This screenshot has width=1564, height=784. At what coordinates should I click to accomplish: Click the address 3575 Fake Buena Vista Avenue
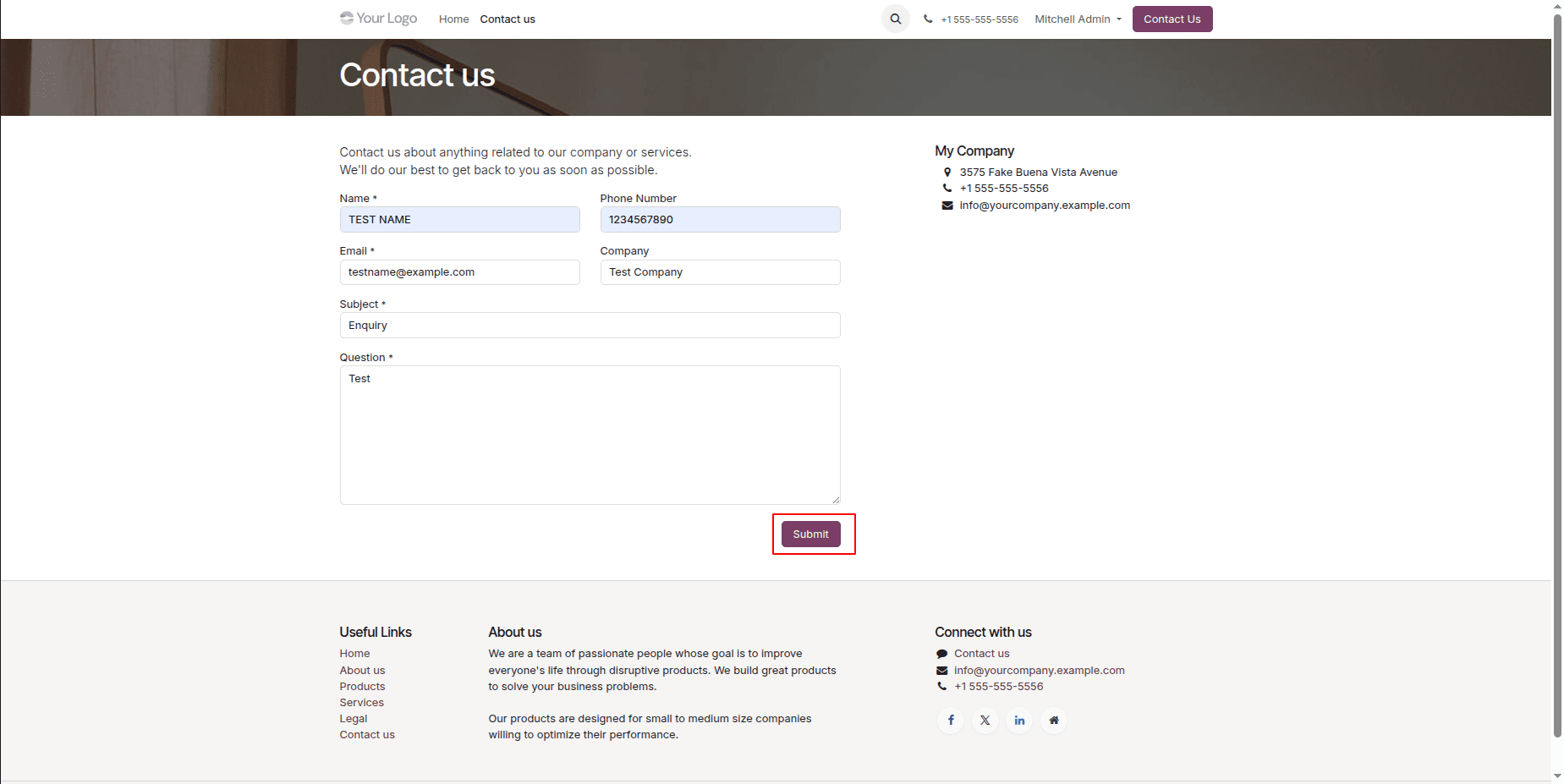coord(1038,173)
